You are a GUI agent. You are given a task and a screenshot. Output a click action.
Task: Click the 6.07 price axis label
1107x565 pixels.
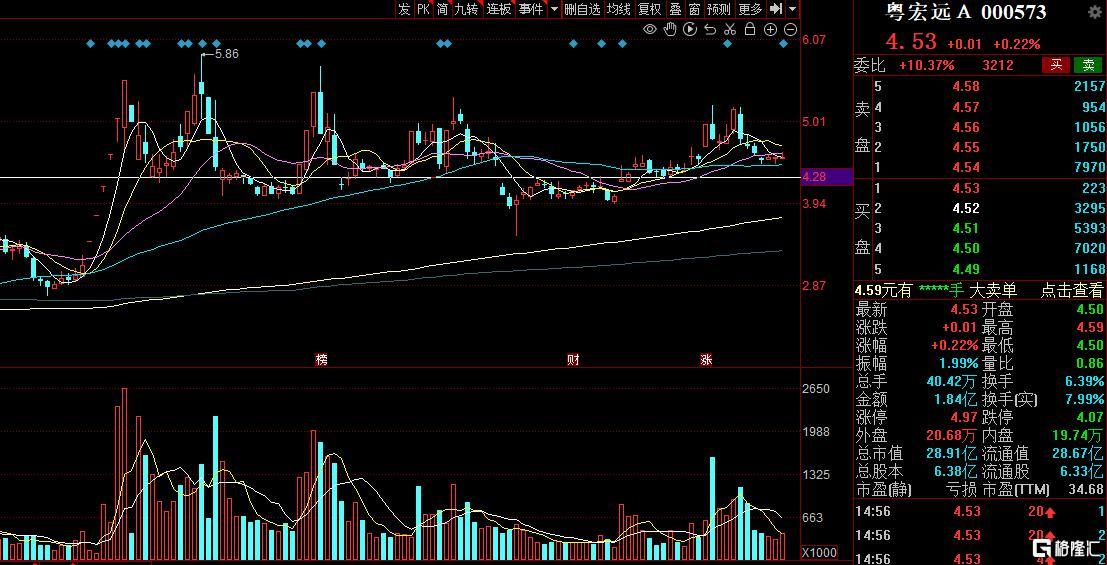click(814, 40)
